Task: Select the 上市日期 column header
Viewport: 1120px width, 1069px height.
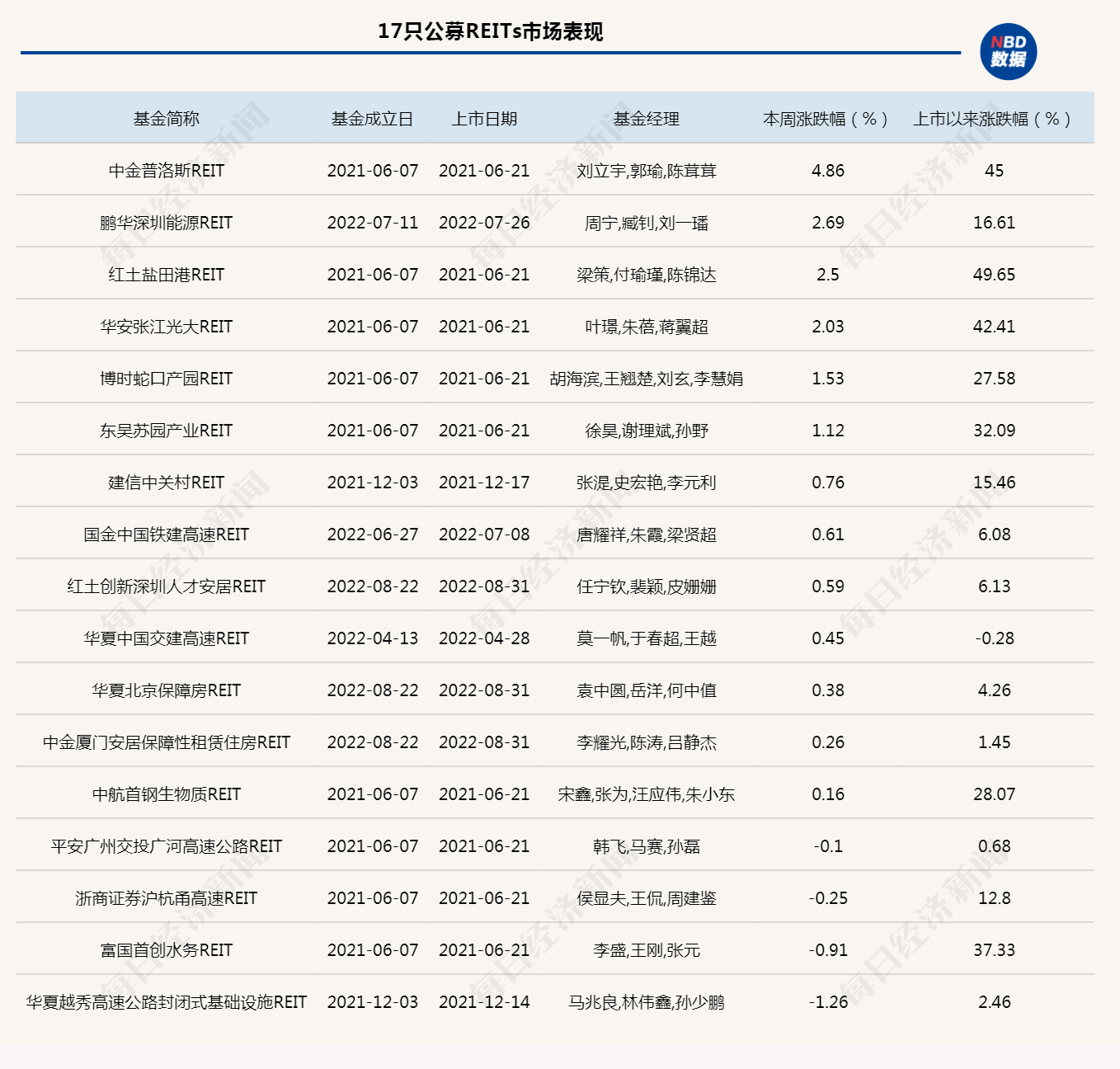Action: pos(484,119)
